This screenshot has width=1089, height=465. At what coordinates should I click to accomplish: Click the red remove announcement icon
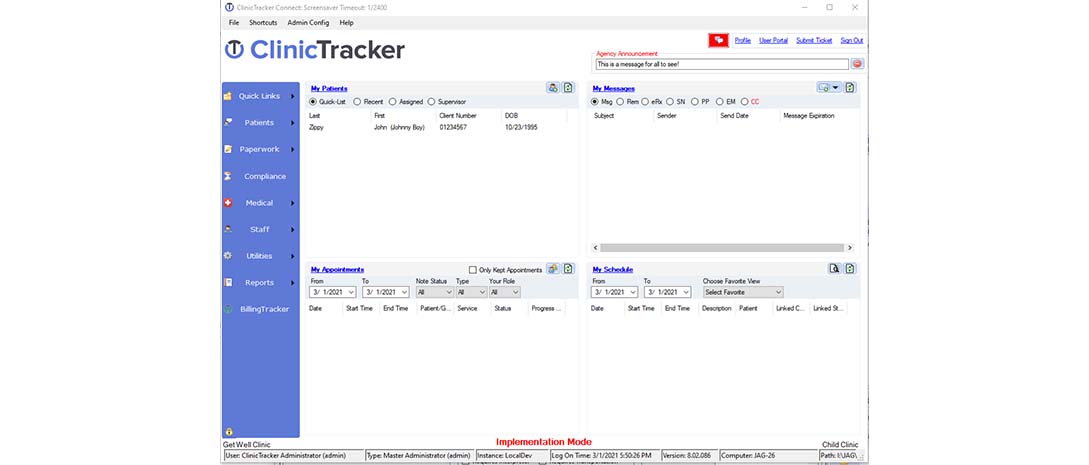click(x=857, y=64)
